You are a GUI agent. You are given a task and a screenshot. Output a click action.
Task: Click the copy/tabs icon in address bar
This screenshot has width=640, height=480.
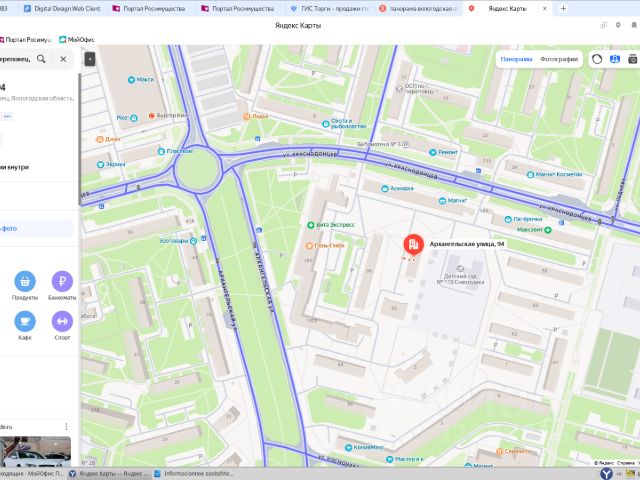(603, 25)
